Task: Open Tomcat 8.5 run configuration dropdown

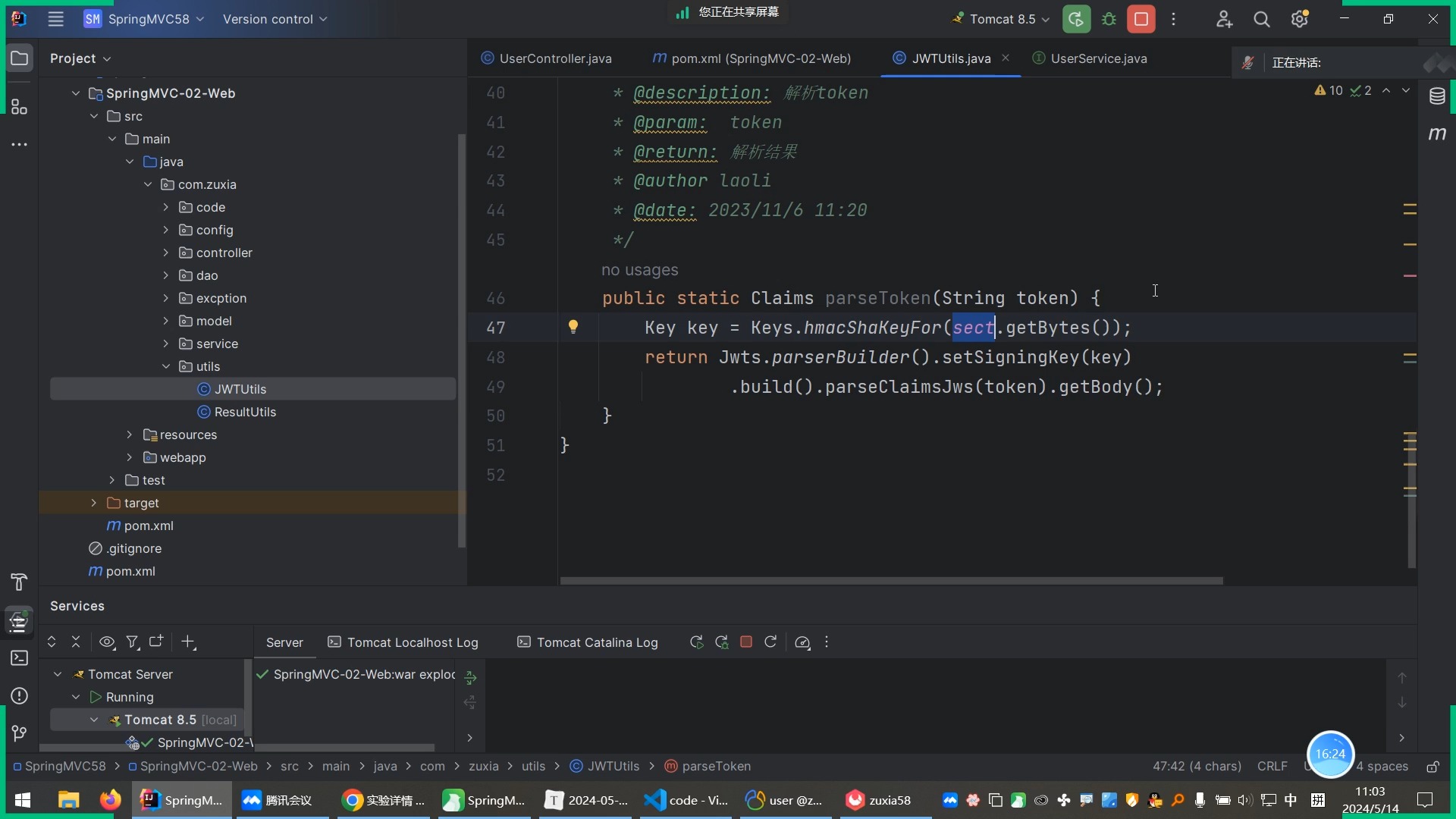Action: coord(1003,19)
